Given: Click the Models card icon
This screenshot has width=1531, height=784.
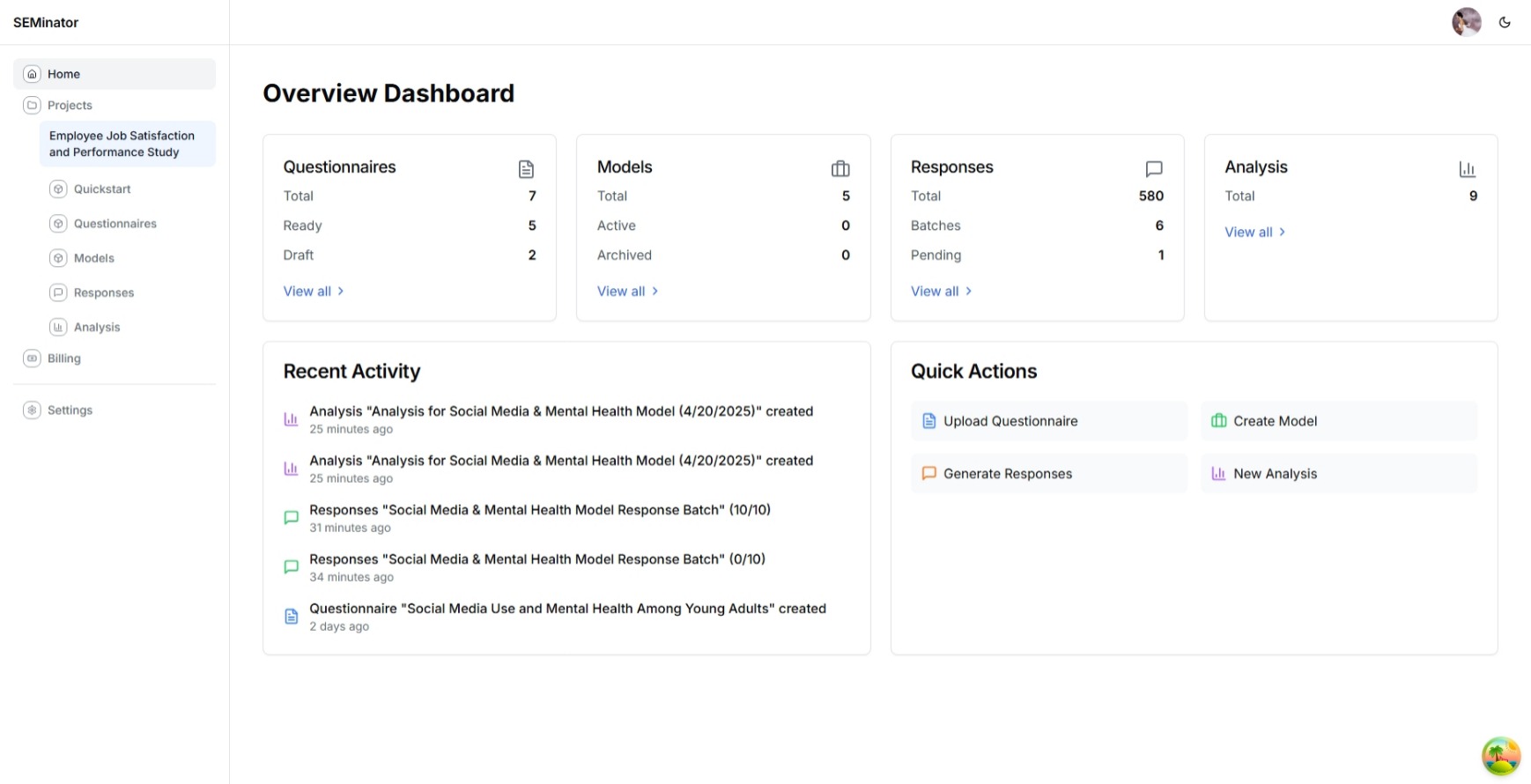Looking at the screenshot, I should pos(840,168).
